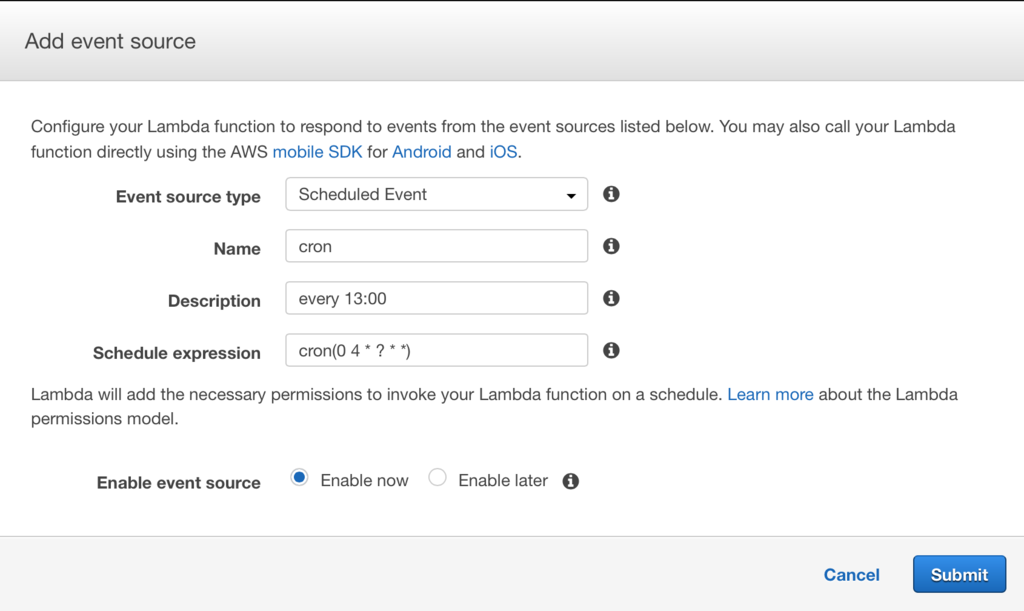Follow the Learn more permissions link
This screenshot has width=1024, height=611.
coord(770,394)
